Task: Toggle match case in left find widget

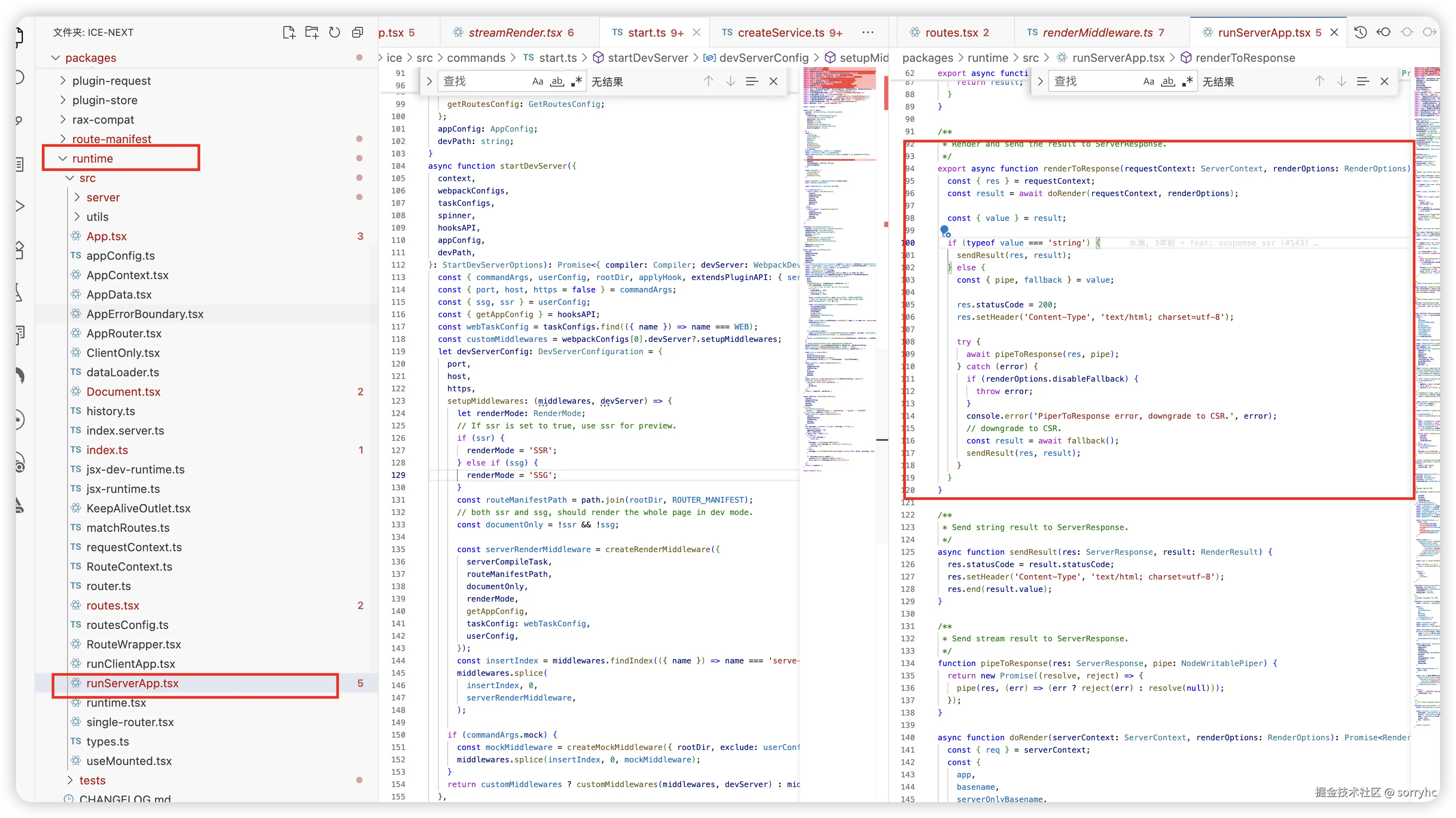Action: [538, 81]
